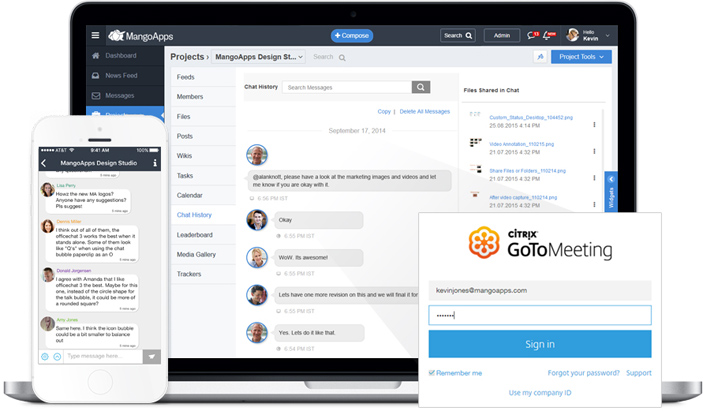Tap the back arrow in phone chat
703x411 pixels.
point(43,163)
